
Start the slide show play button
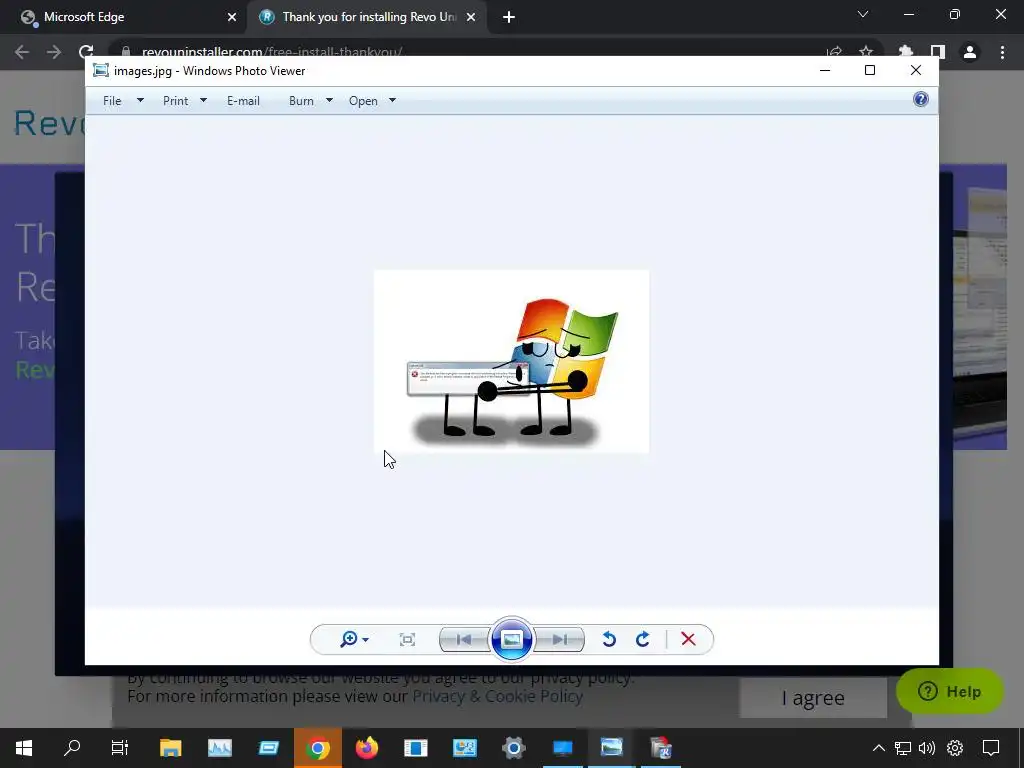(x=511, y=639)
